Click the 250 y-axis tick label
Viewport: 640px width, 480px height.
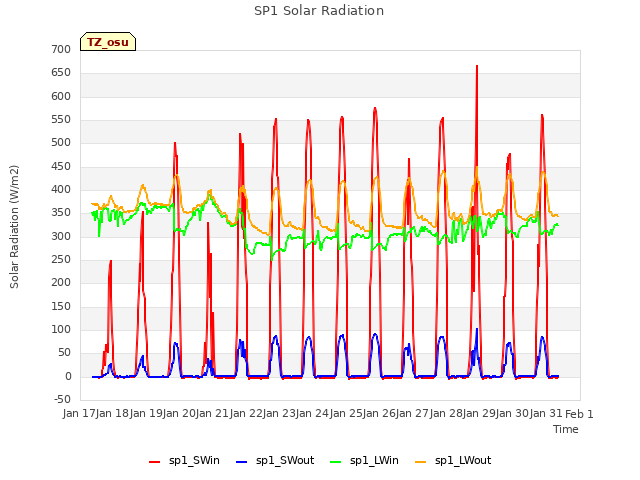[61, 260]
